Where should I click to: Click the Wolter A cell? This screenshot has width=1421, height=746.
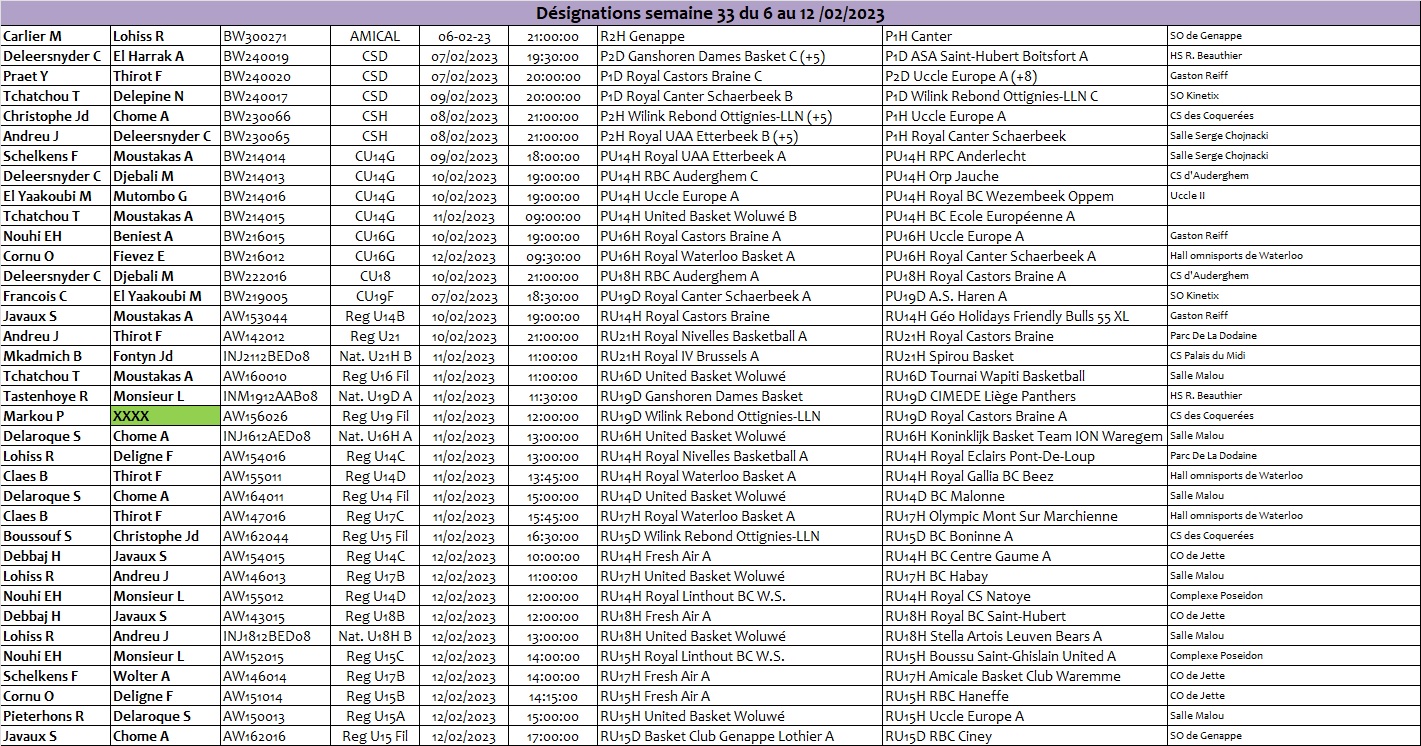[165, 676]
